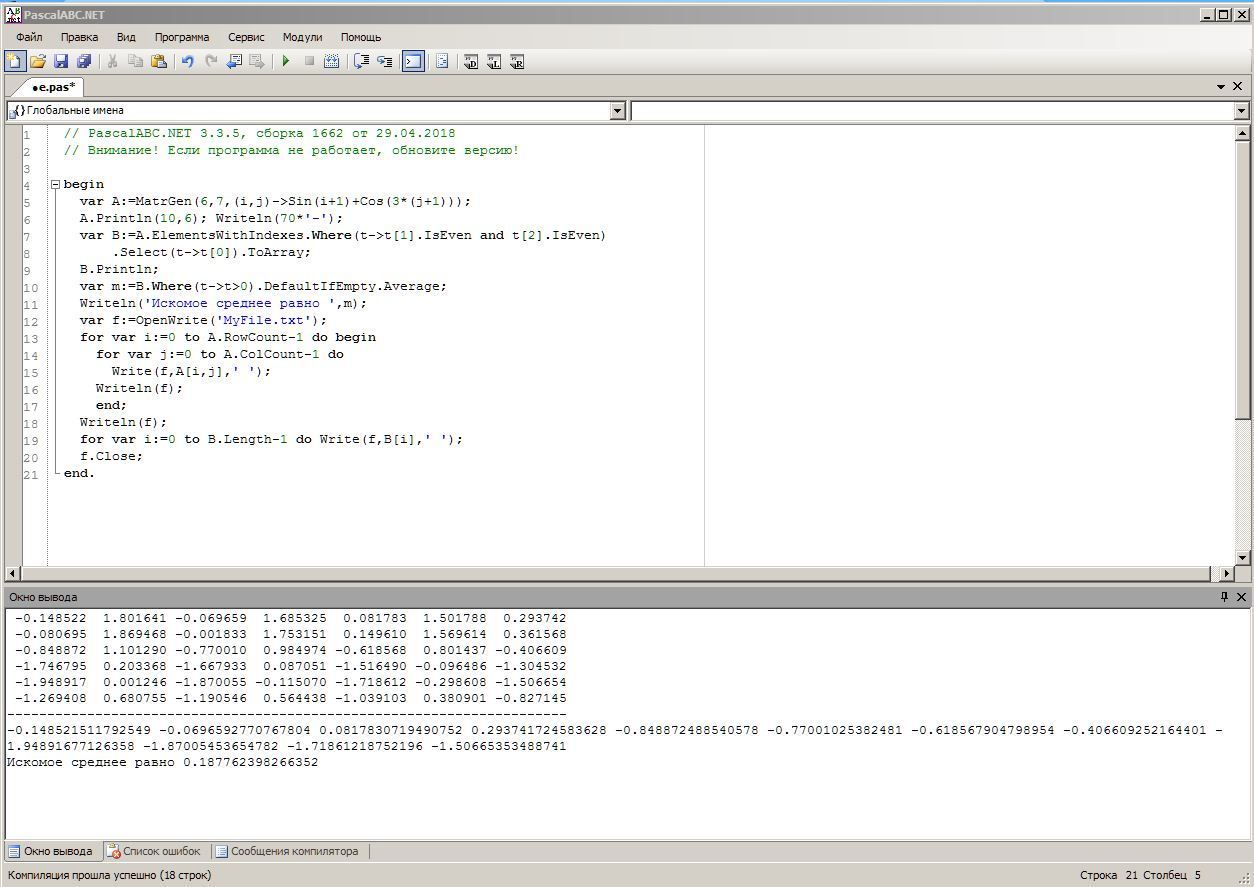The image size is (1254, 887).
Task: Open the Глобальные имена dropdown
Action: coord(617,111)
